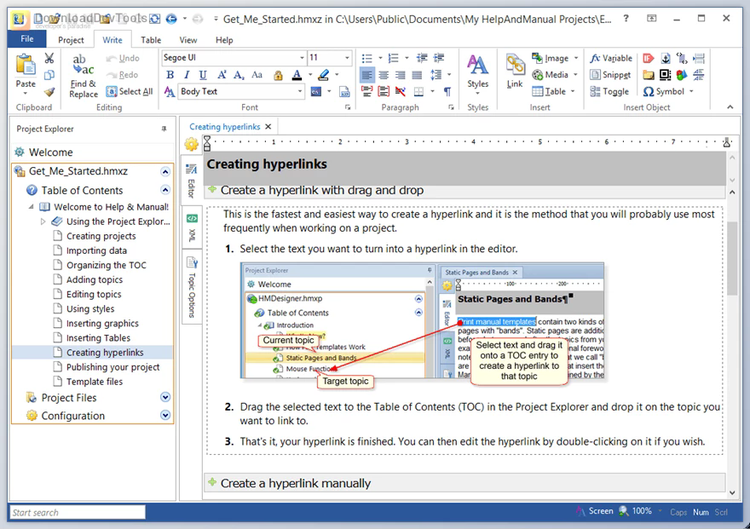Open Topic Options side tab
The image size is (750, 529).
[192, 288]
